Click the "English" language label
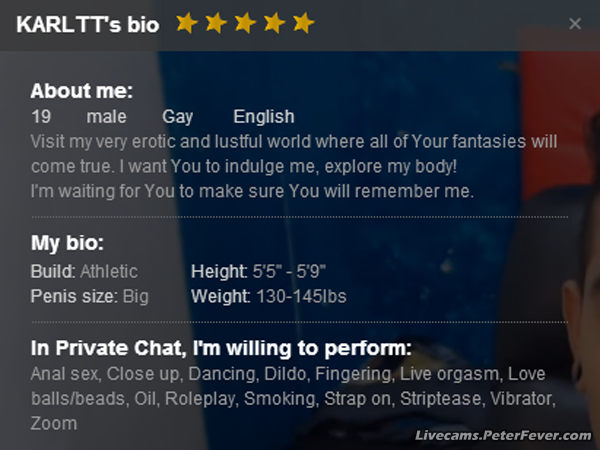Image resolution: width=600 pixels, height=450 pixels. click(x=264, y=116)
